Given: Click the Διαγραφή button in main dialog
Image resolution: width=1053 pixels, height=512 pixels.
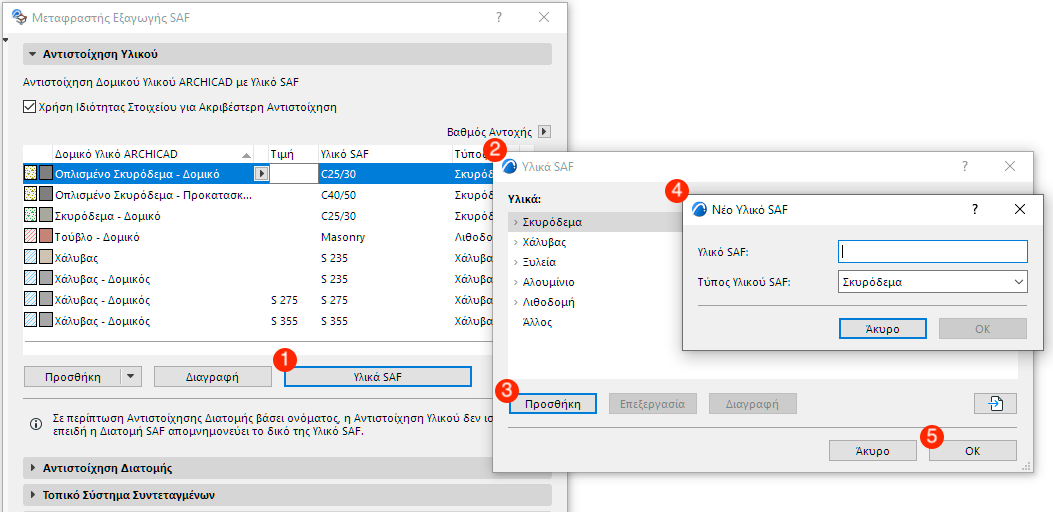Looking at the screenshot, I should point(213,377).
